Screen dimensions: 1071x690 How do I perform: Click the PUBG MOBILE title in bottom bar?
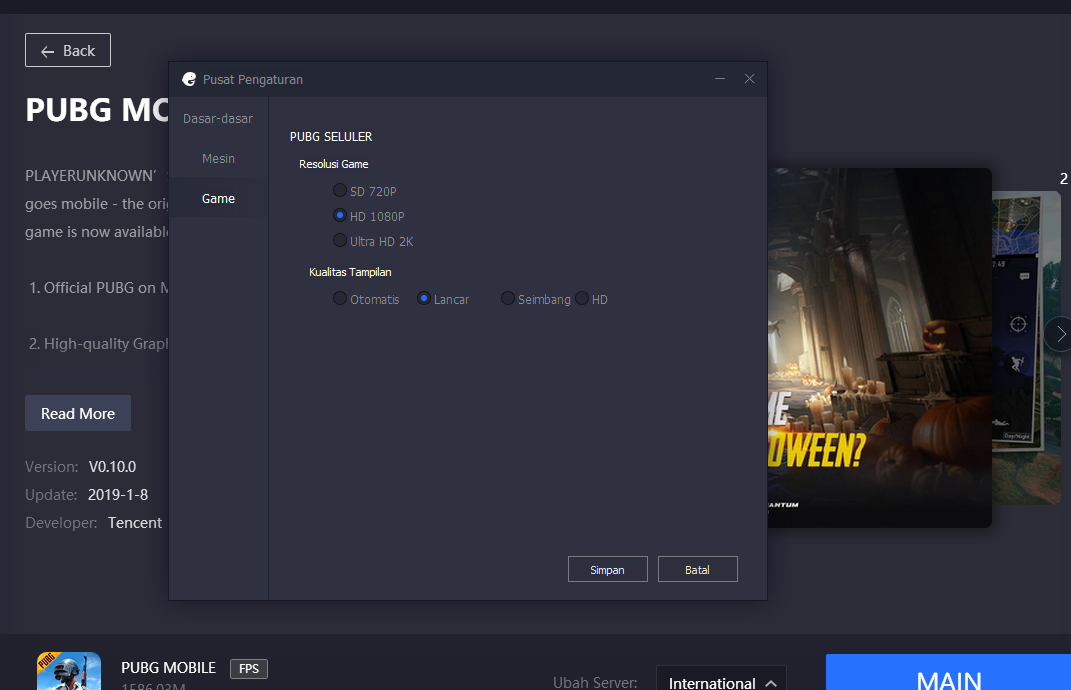[x=168, y=667]
